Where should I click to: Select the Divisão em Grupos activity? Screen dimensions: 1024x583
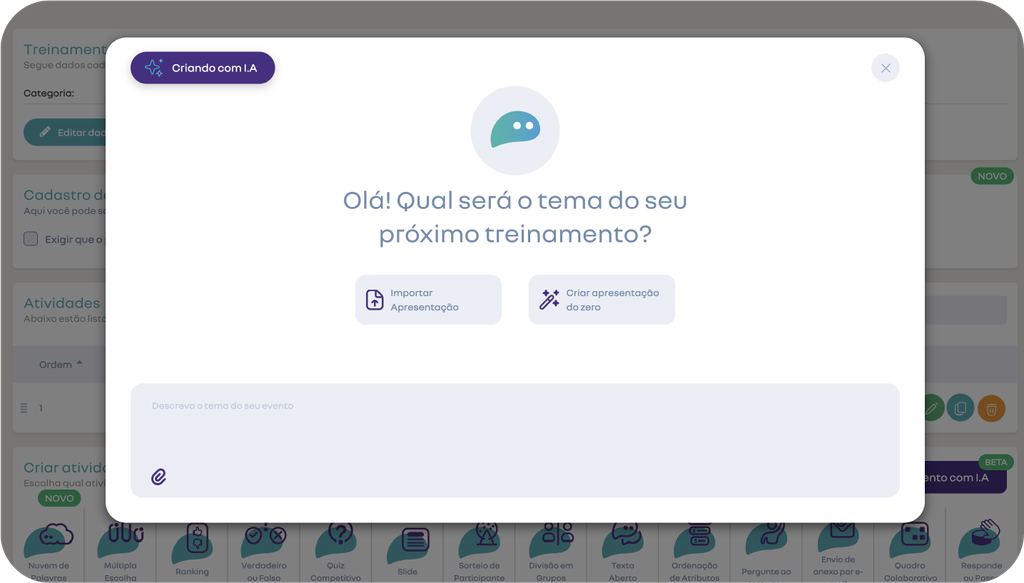[x=551, y=551]
